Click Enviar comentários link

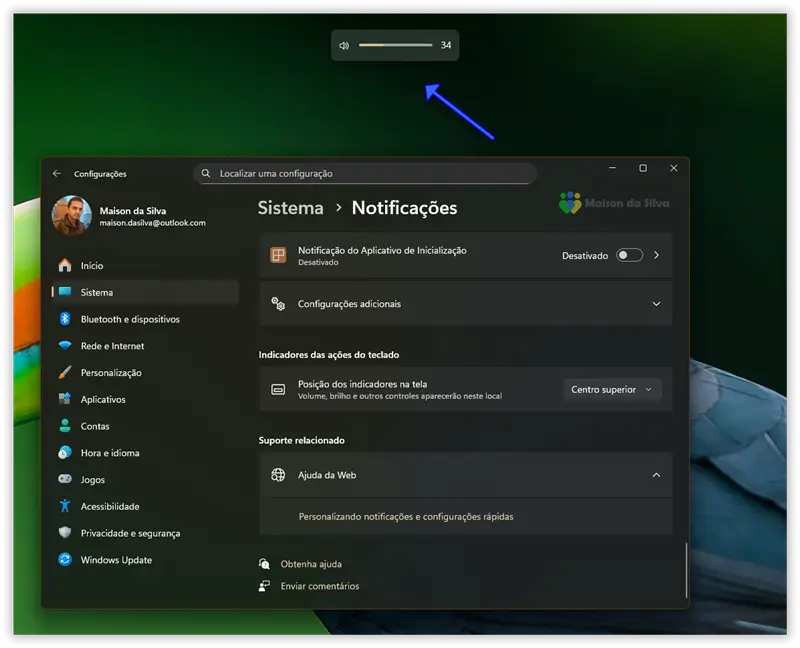tap(319, 586)
